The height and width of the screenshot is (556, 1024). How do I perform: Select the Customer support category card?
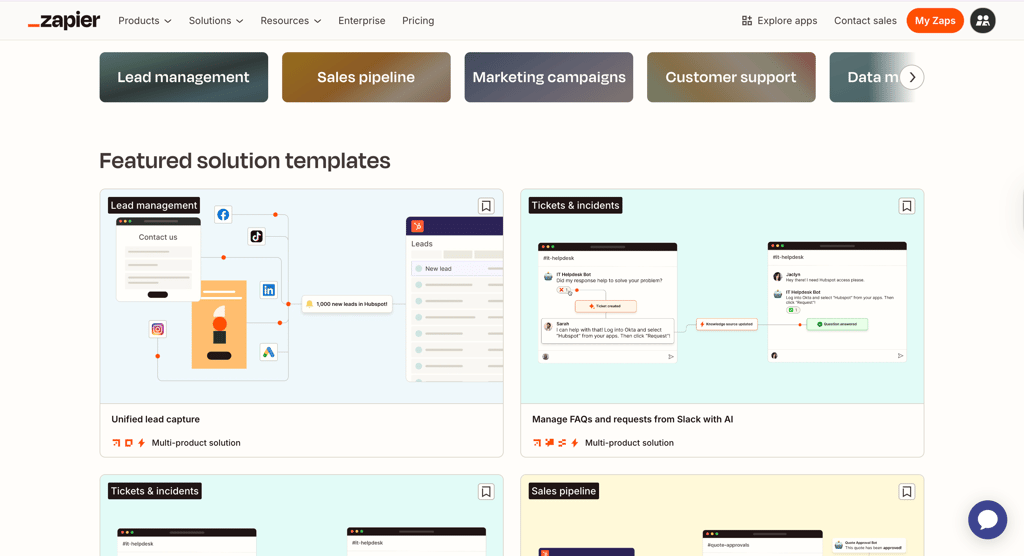[x=731, y=77]
